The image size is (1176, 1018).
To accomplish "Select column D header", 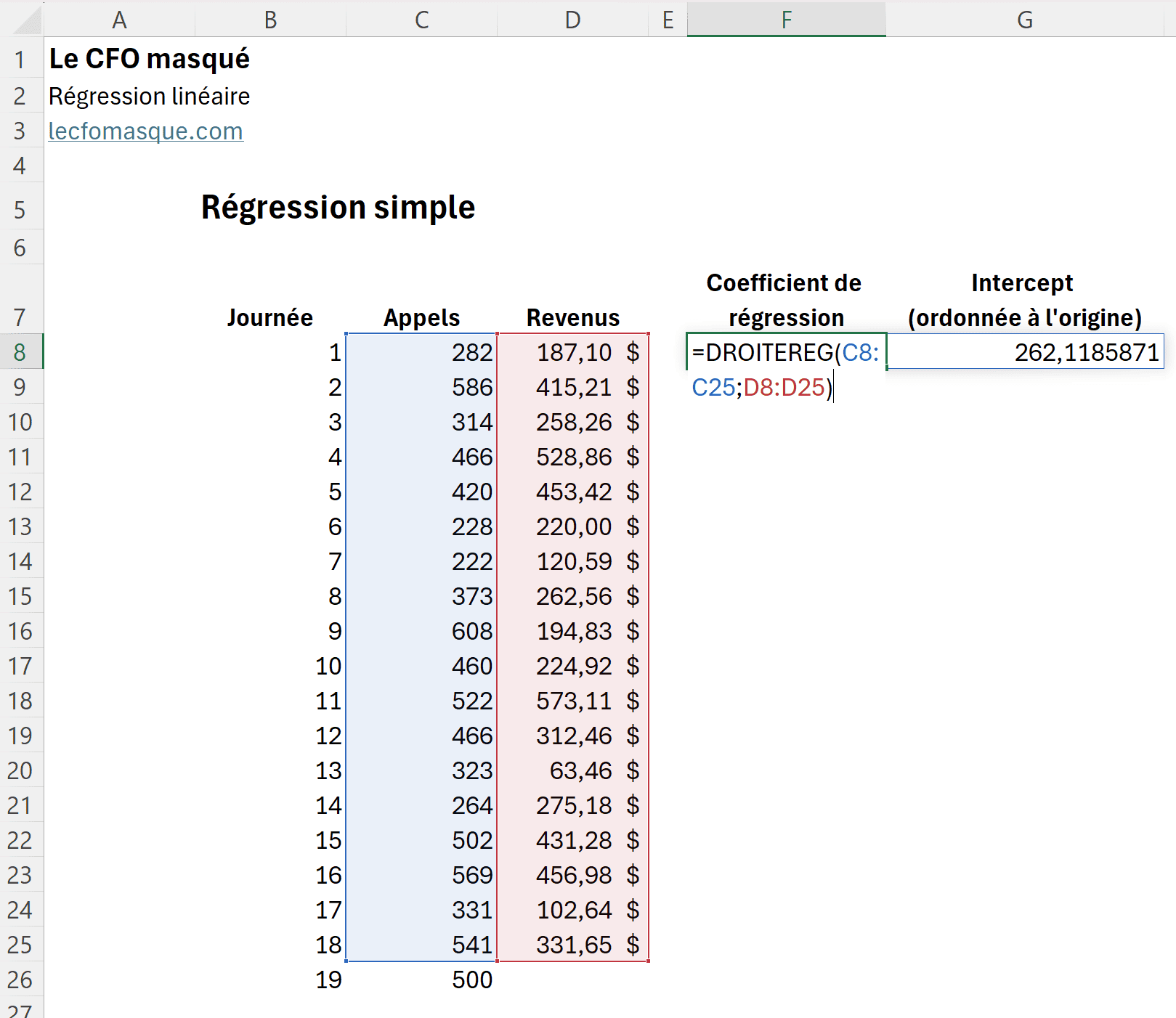I will pos(572,20).
